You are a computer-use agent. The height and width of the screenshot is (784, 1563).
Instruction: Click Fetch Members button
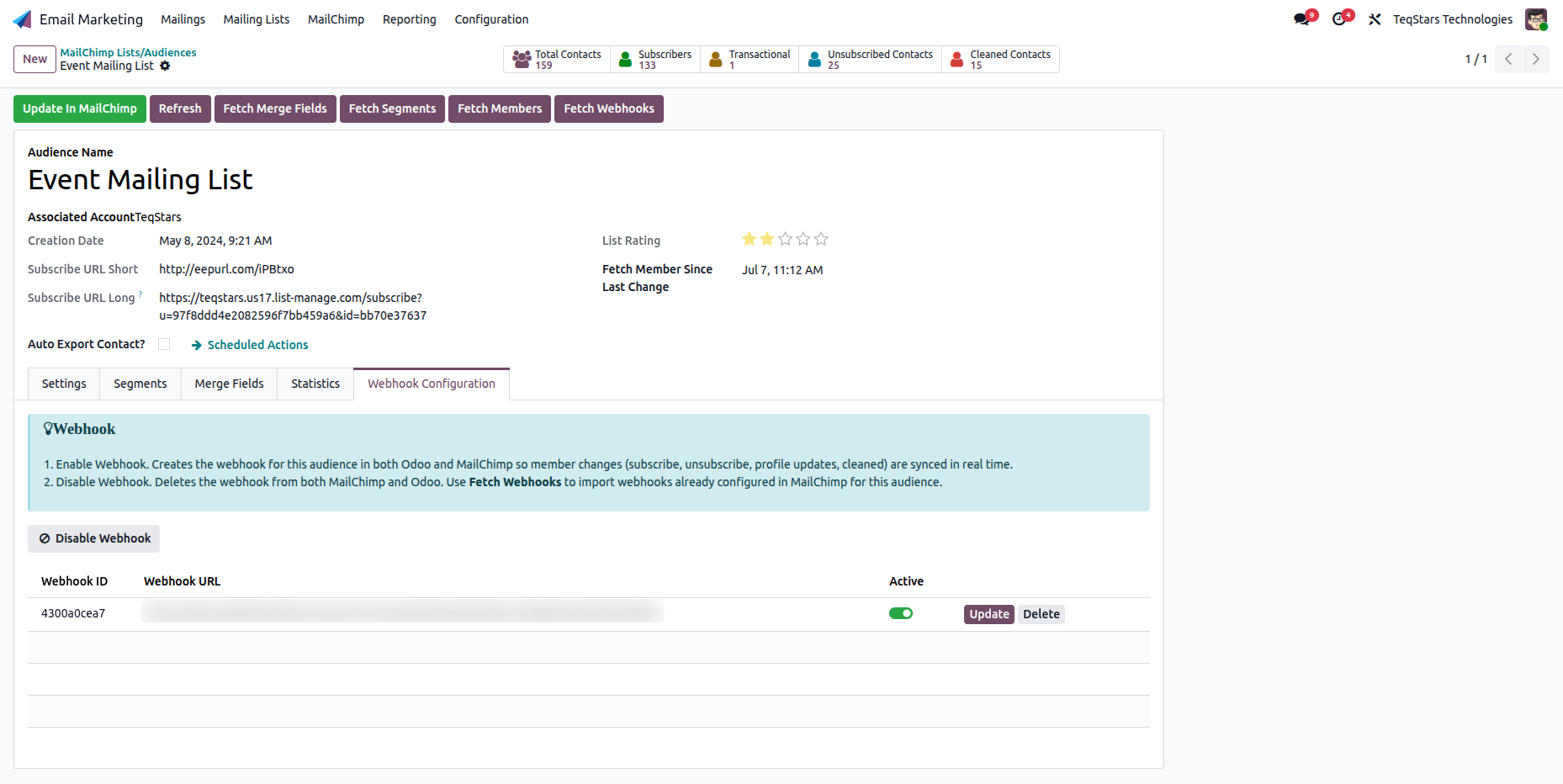click(x=500, y=109)
